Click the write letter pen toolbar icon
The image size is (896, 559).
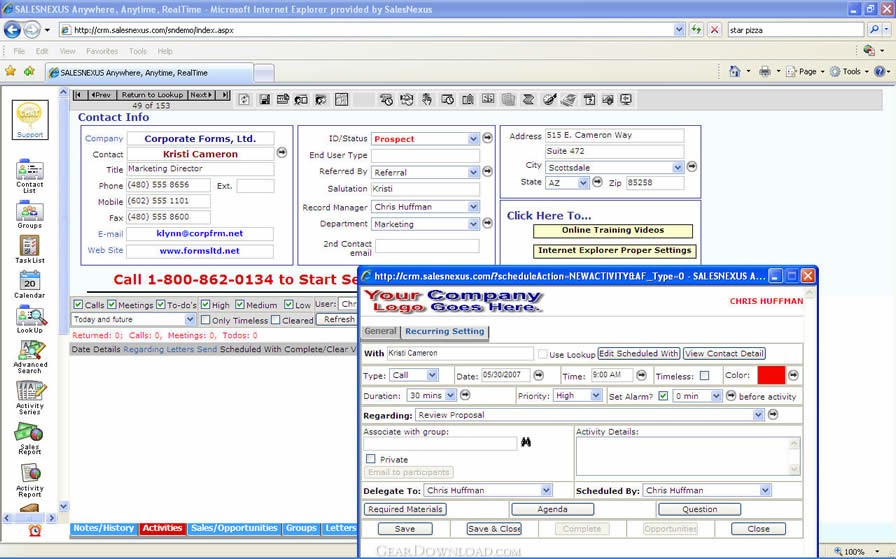pos(549,99)
